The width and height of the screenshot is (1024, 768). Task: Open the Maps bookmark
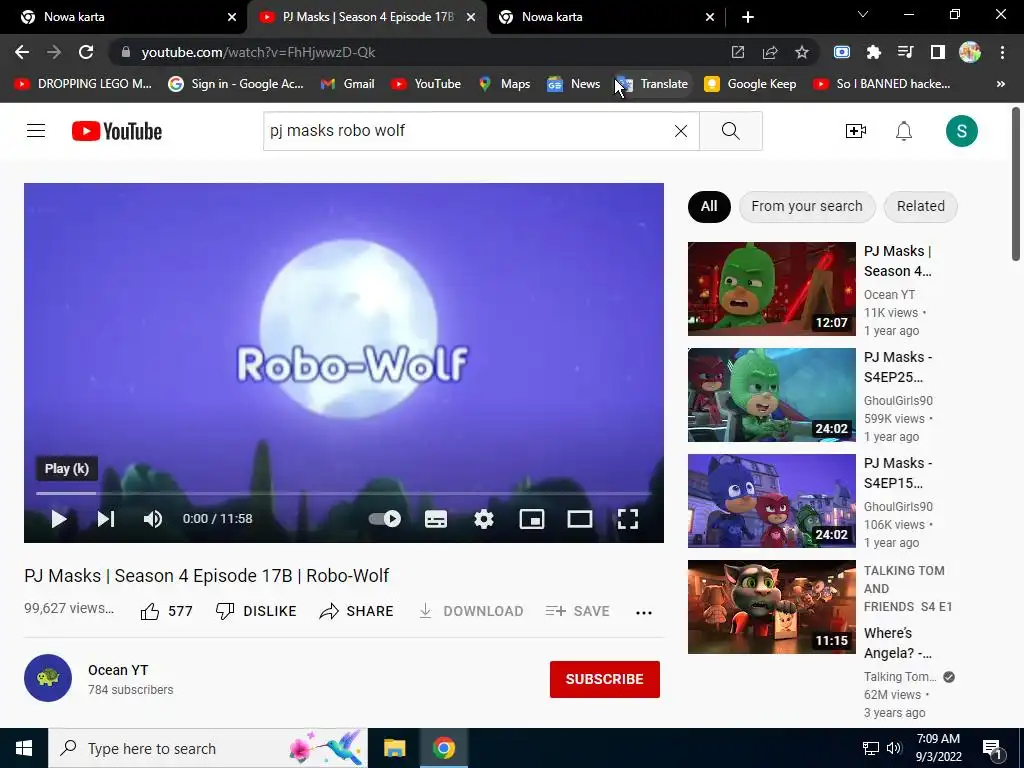tap(505, 84)
